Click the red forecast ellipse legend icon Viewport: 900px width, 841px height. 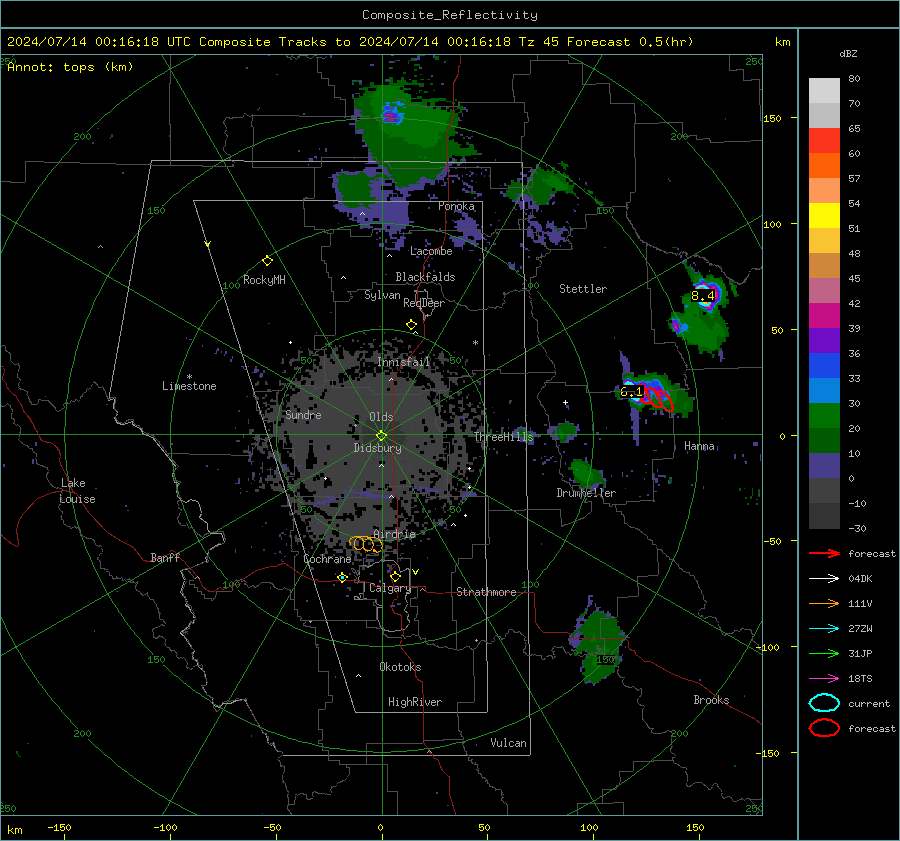[x=824, y=728]
